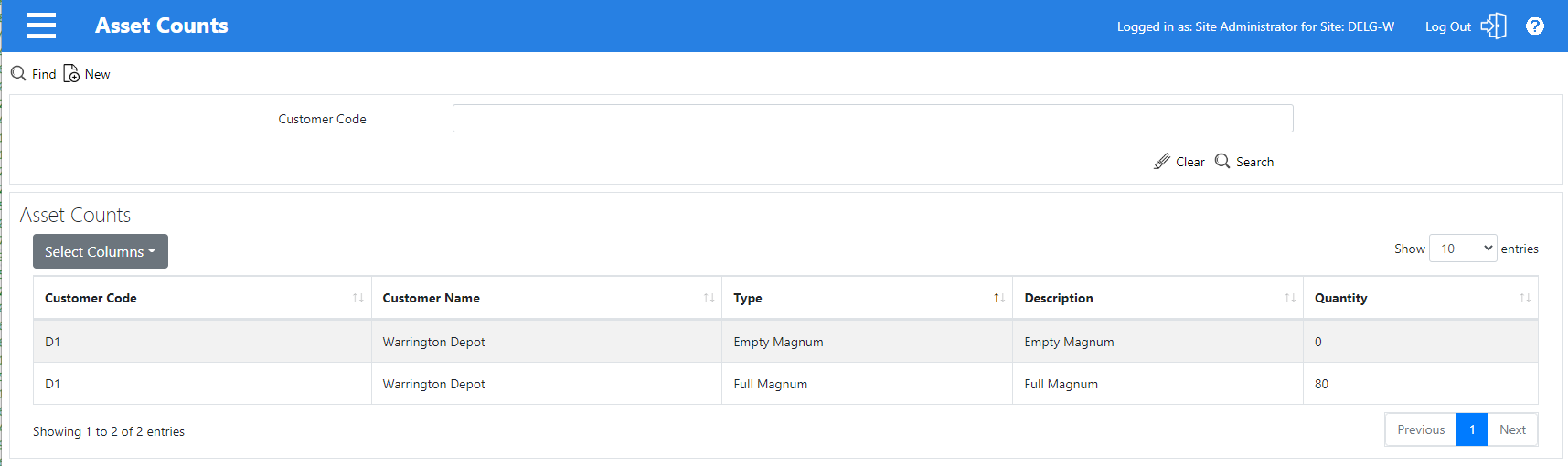Click the Search magnifier icon
The width and height of the screenshot is (1568, 466).
[x=1222, y=161]
